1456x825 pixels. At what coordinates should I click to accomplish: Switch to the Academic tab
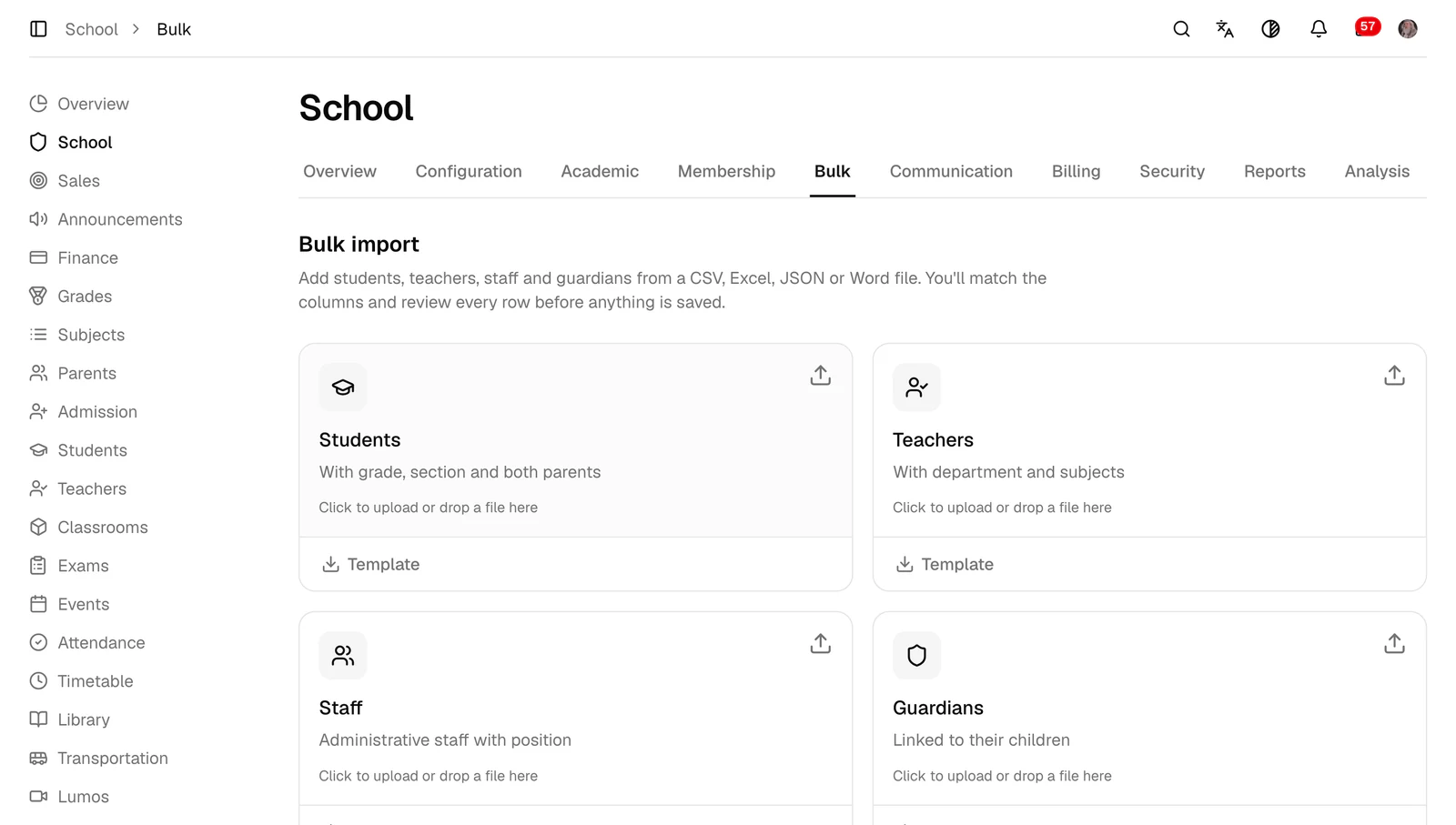click(x=600, y=172)
